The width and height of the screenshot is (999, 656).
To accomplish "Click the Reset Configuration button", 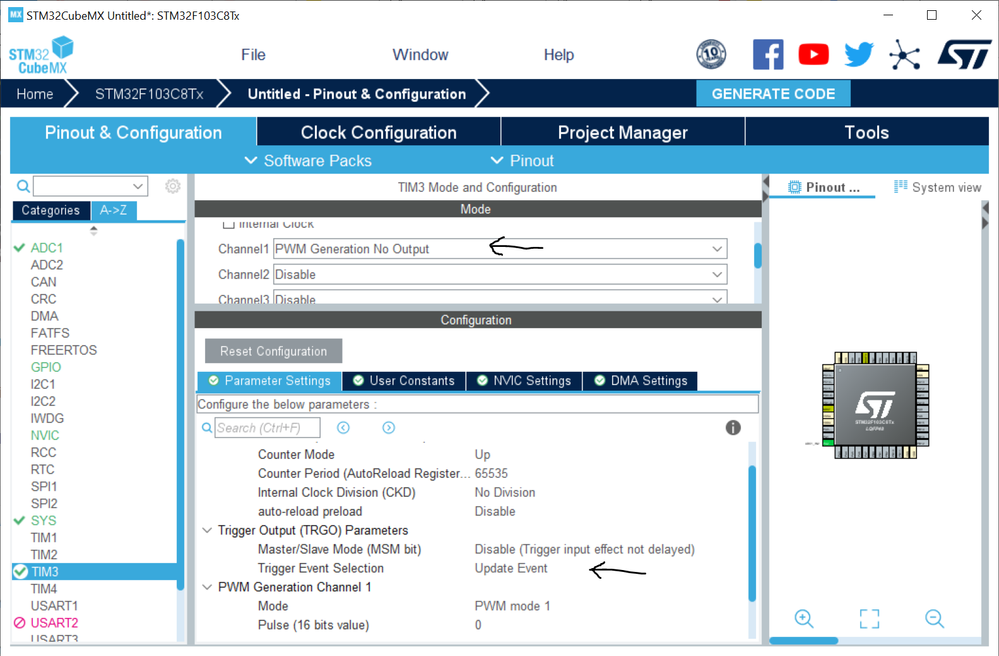I will pos(273,351).
